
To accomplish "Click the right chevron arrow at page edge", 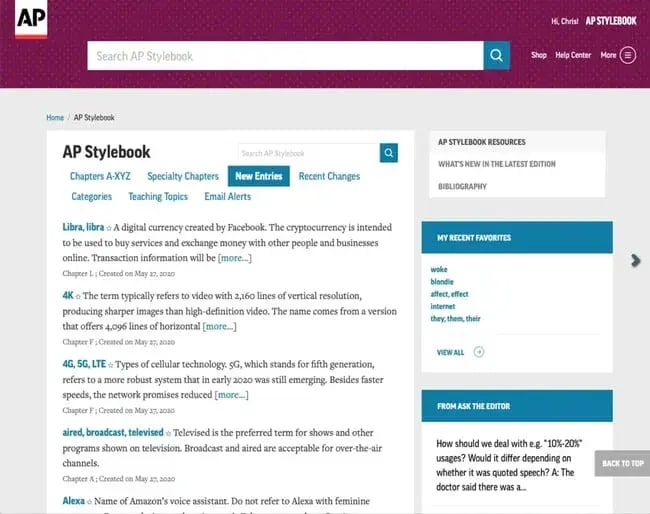I will coord(635,260).
